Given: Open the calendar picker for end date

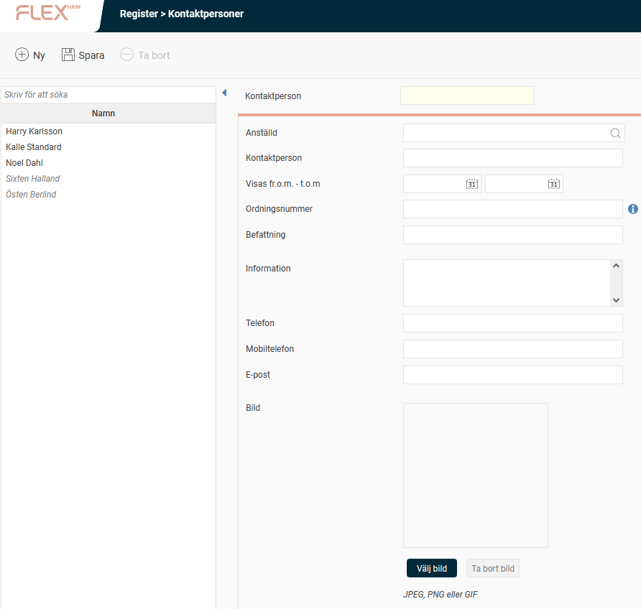Looking at the screenshot, I should point(554,184).
